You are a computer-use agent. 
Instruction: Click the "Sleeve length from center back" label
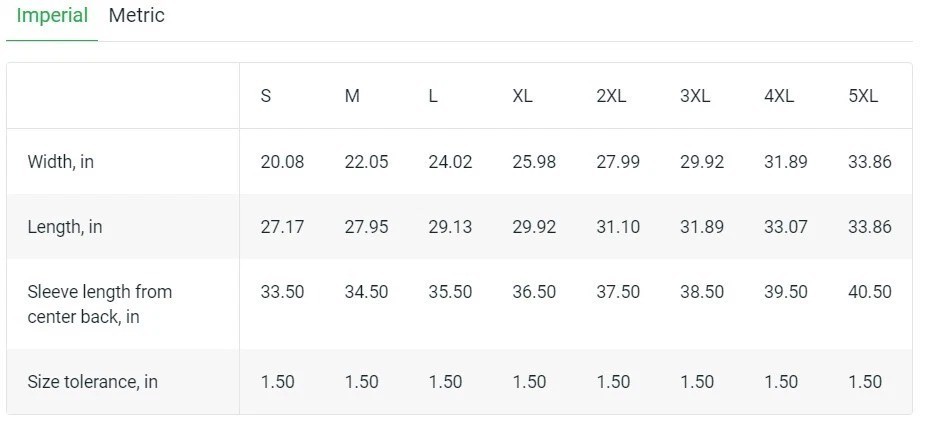click(x=99, y=304)
